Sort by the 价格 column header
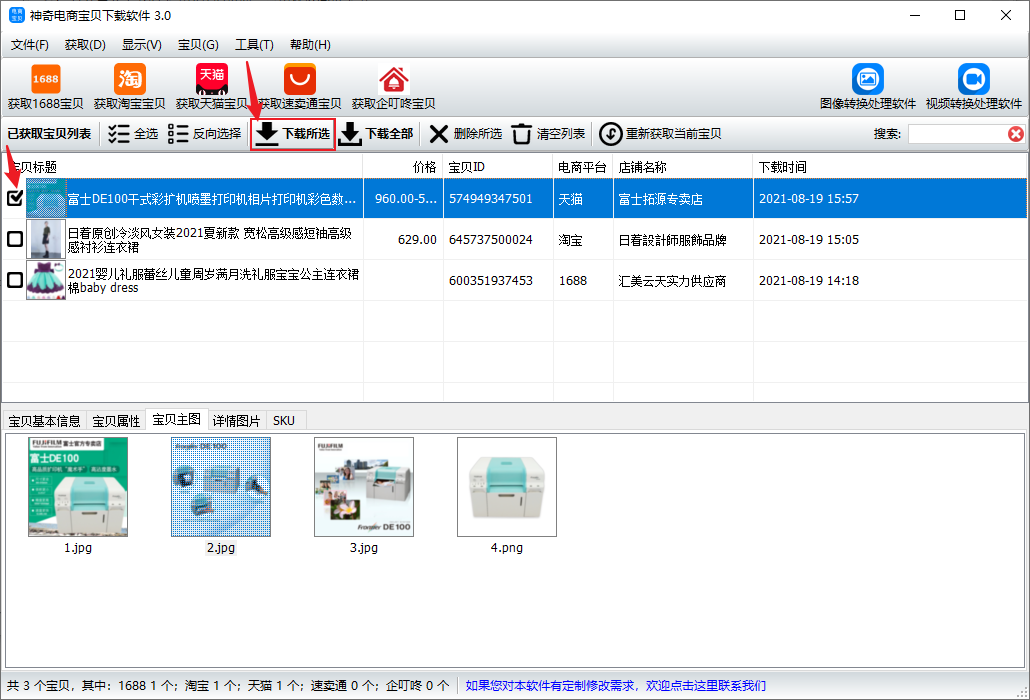This screenshot has width=1030, height=700. pyautogui.click(x=403, y=167)
